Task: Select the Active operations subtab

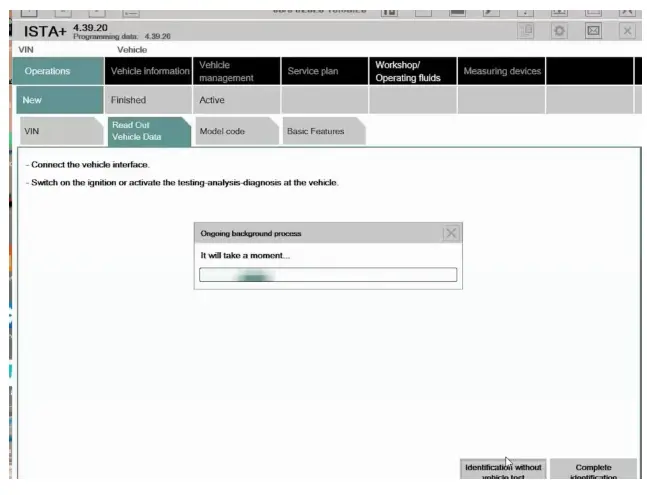Action: pyautogui.click(x=237, y=100)
